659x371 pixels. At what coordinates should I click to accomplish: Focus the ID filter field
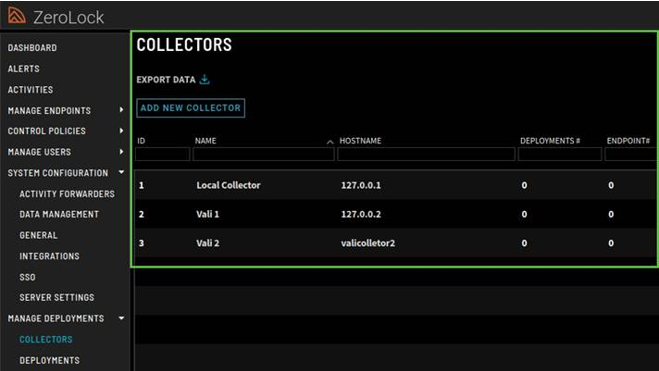click(x=162, y=154)
